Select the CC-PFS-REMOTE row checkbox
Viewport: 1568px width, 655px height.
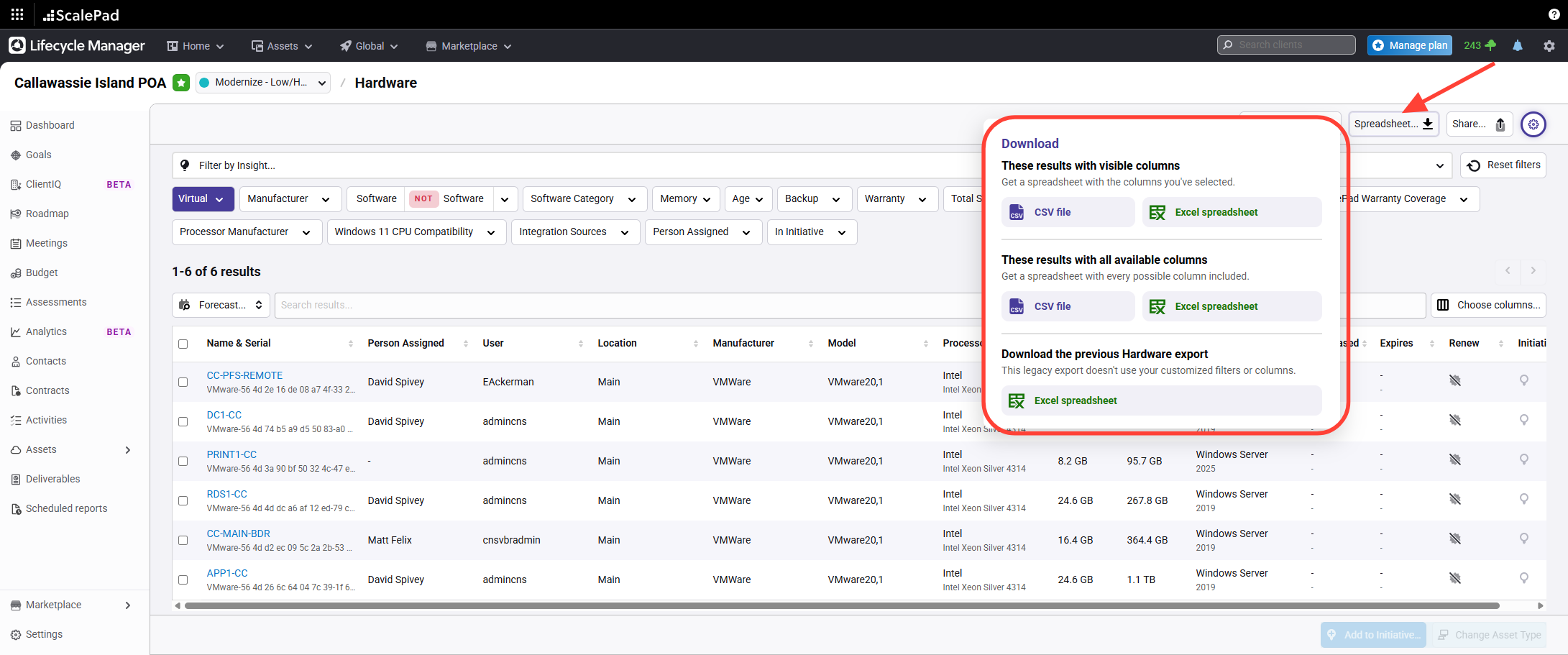[183, 382]
